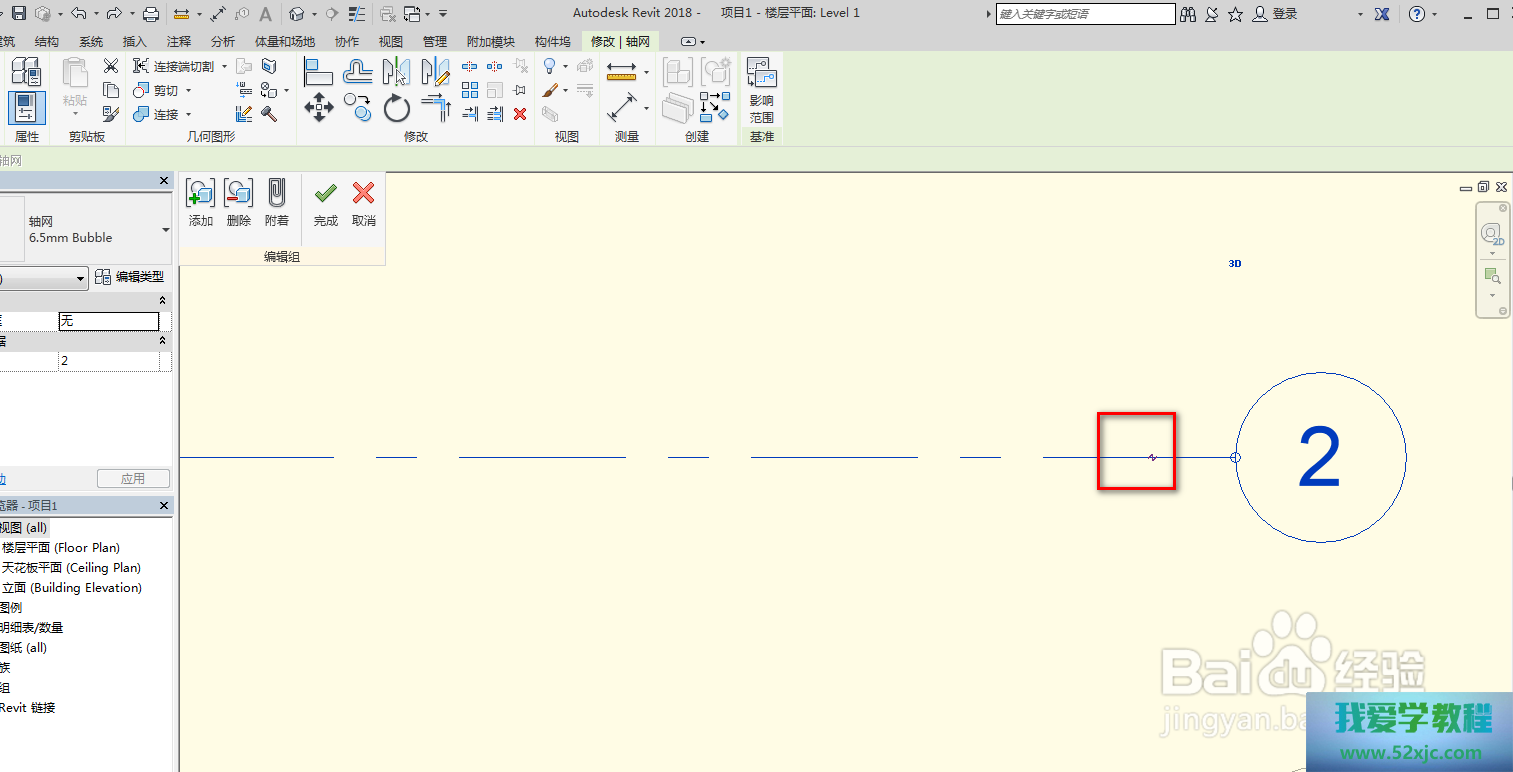Click the Move tool in Modify panel
Viewport: 1513px width, 772px height.
coord(318,107)
